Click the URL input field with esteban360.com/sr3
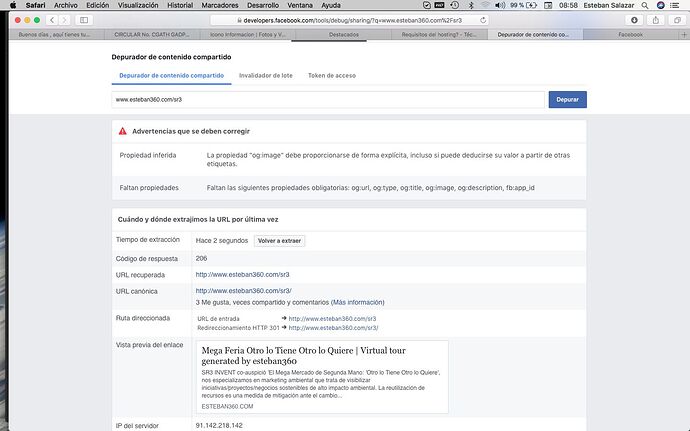Viewport: 690px width, 431px height. pyautogui.click(x=328, y=99)
